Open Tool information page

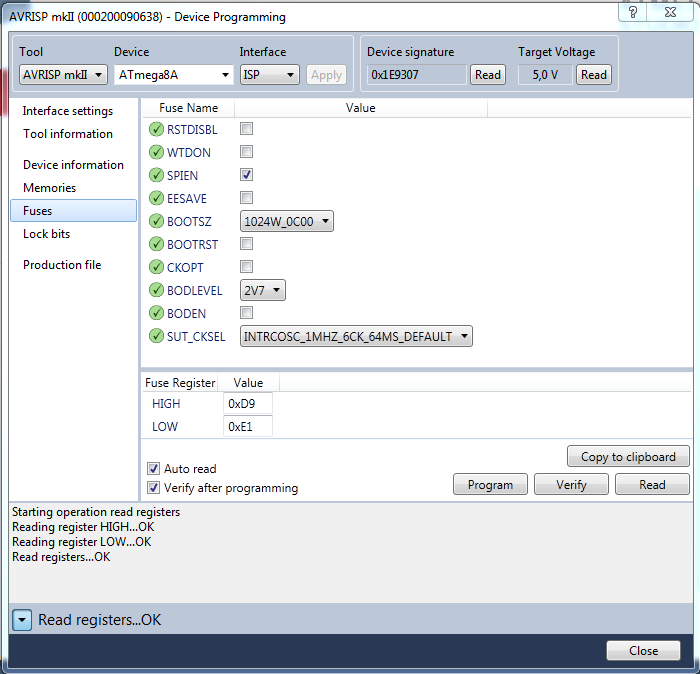coord(68,134)
